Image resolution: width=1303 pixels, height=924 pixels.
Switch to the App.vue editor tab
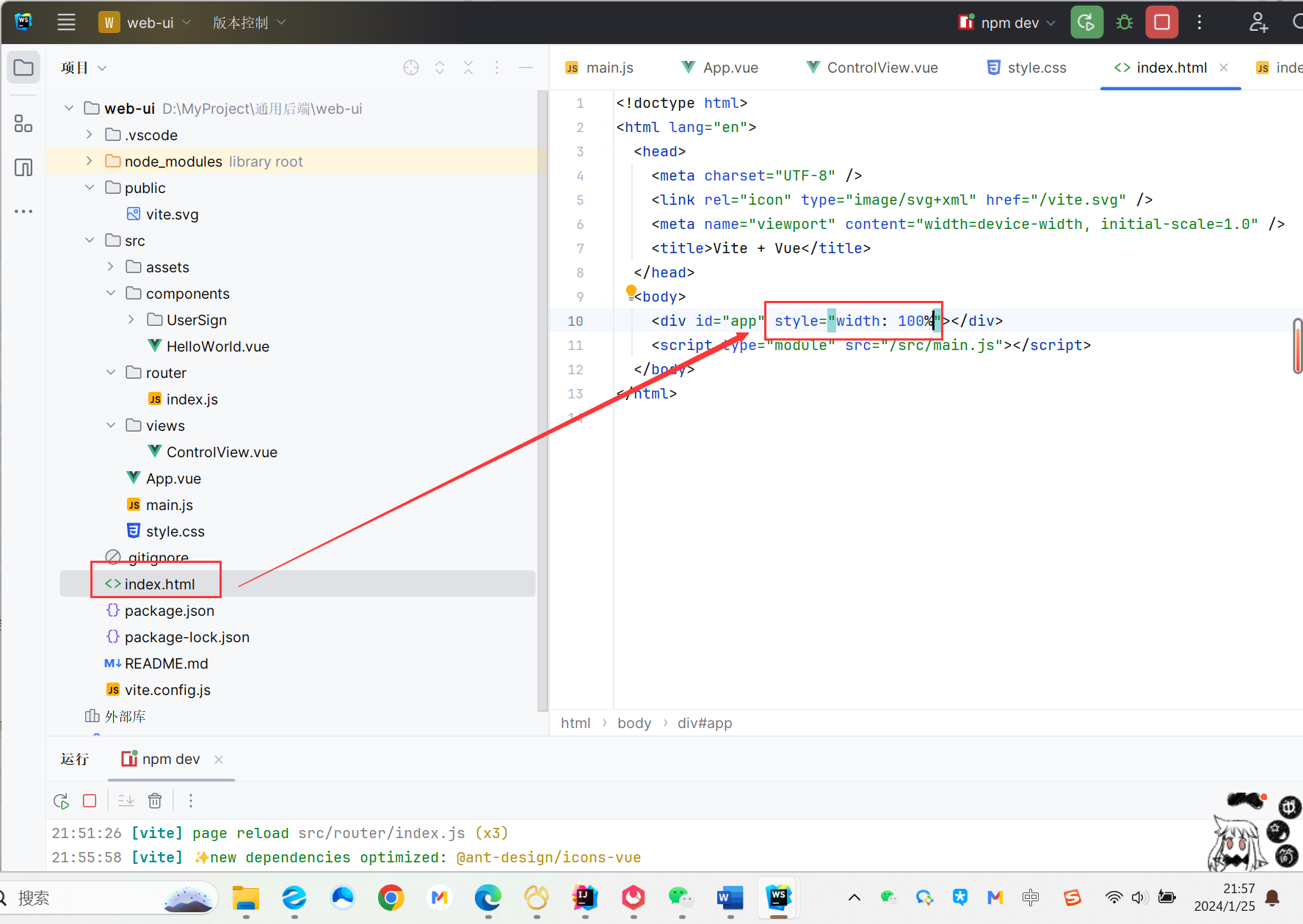tap(719, 68)
